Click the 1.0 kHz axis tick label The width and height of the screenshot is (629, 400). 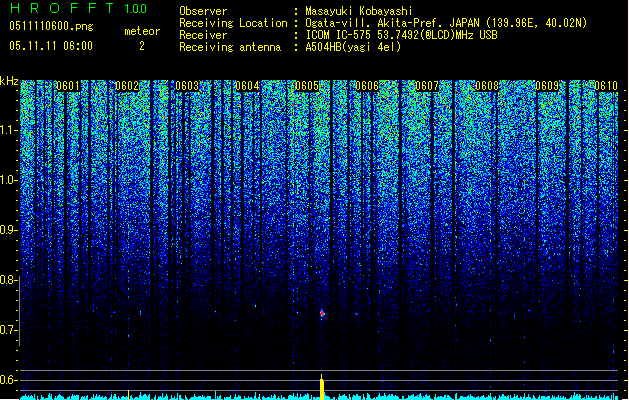click(x=9, y=180)
